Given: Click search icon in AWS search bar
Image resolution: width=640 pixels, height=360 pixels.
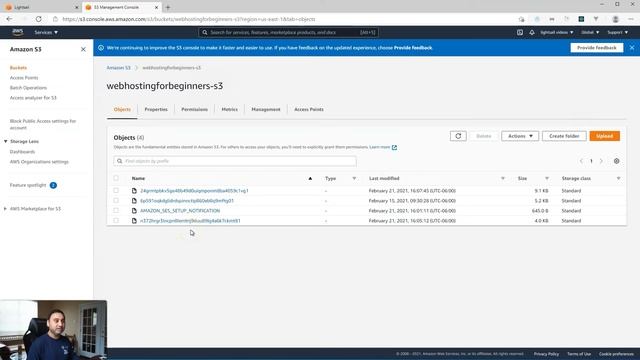Looking at the screenshot, I should pyautogui.click(x=205, y=32).
